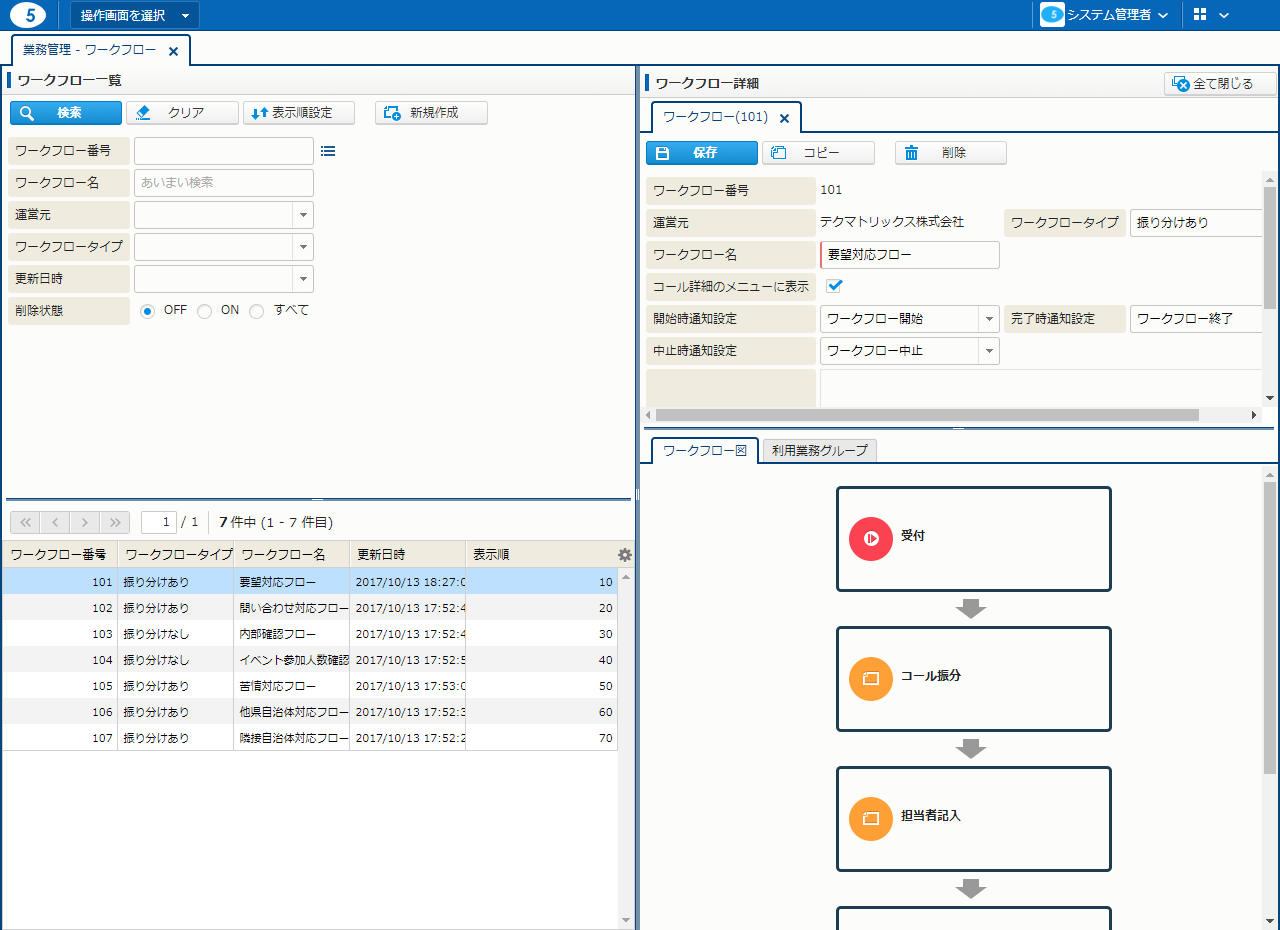1280x930 pixels.
Task: Open grid column settings gear icon
Action: 625,555
